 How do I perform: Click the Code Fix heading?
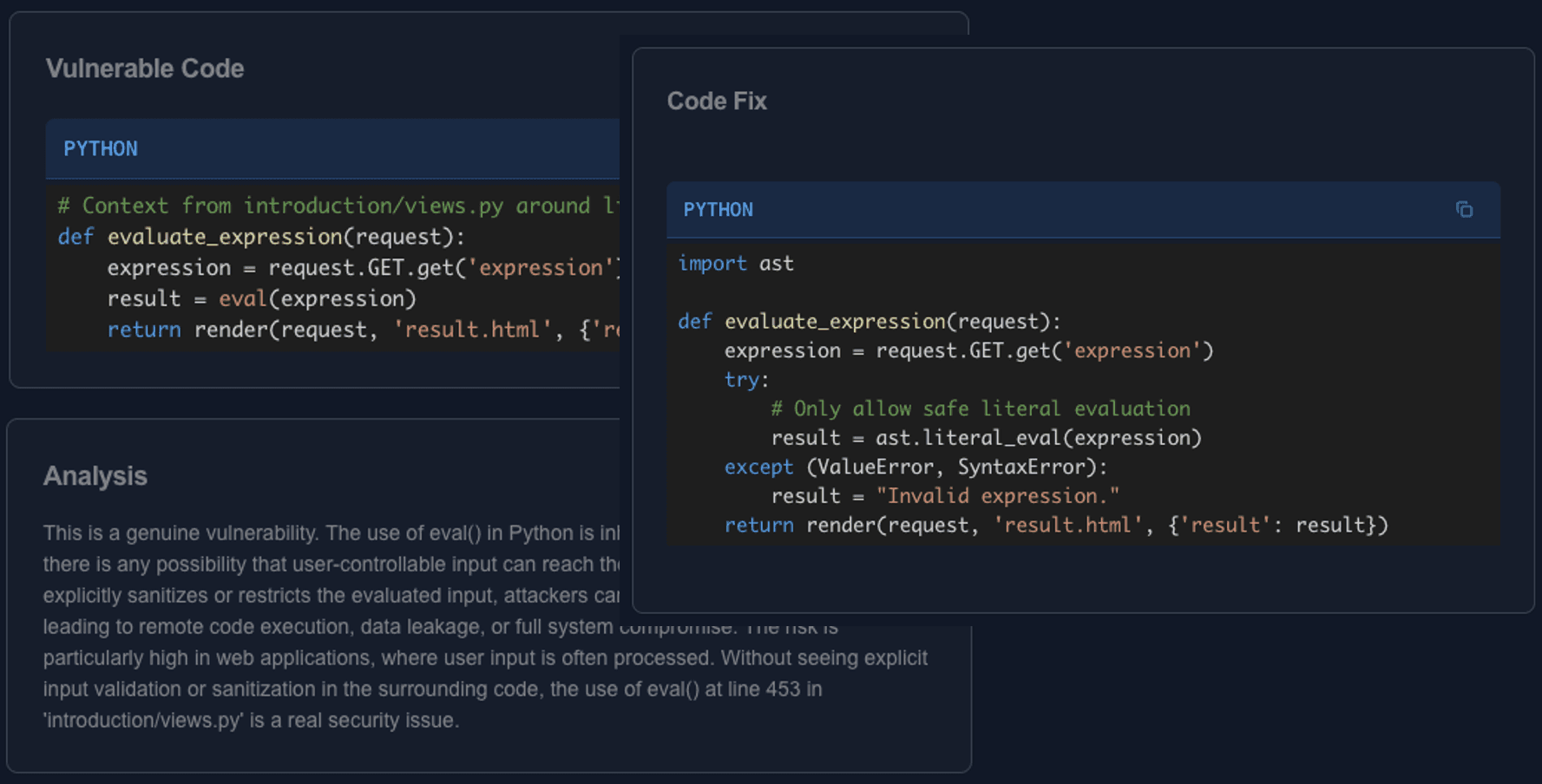[717, 101]
